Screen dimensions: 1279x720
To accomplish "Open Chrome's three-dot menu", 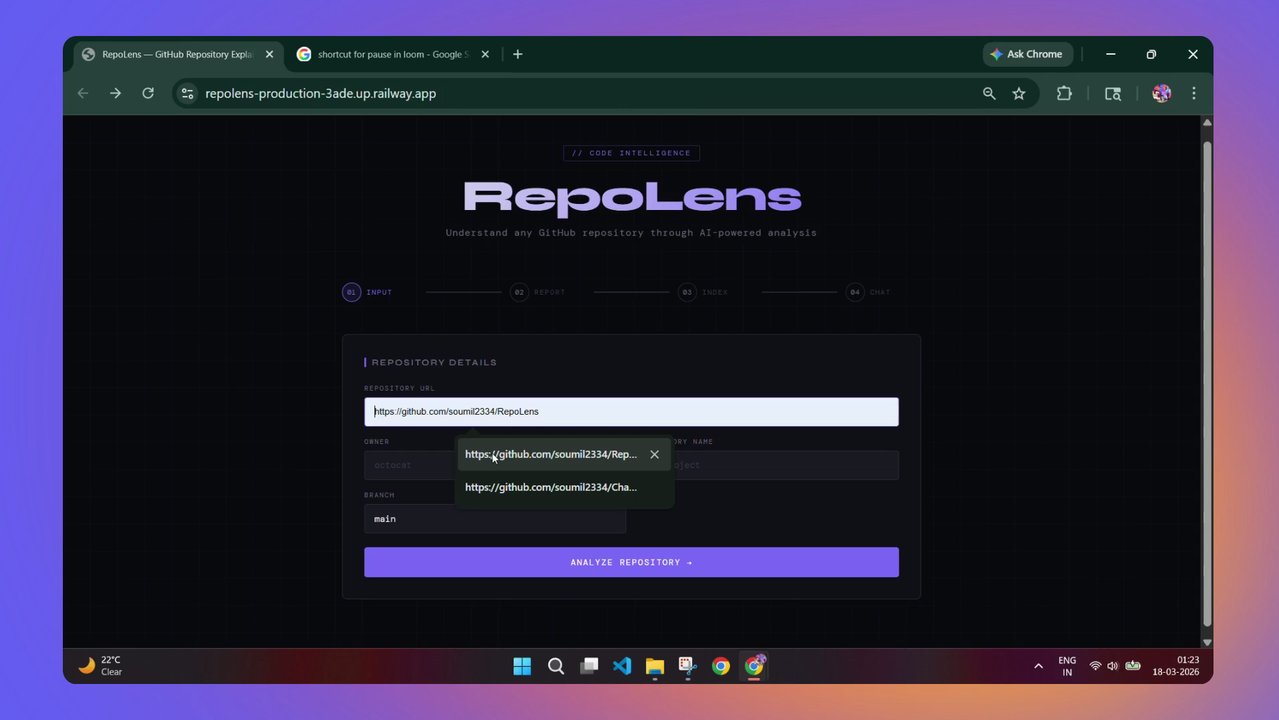I will click(x=1194, y=93).
